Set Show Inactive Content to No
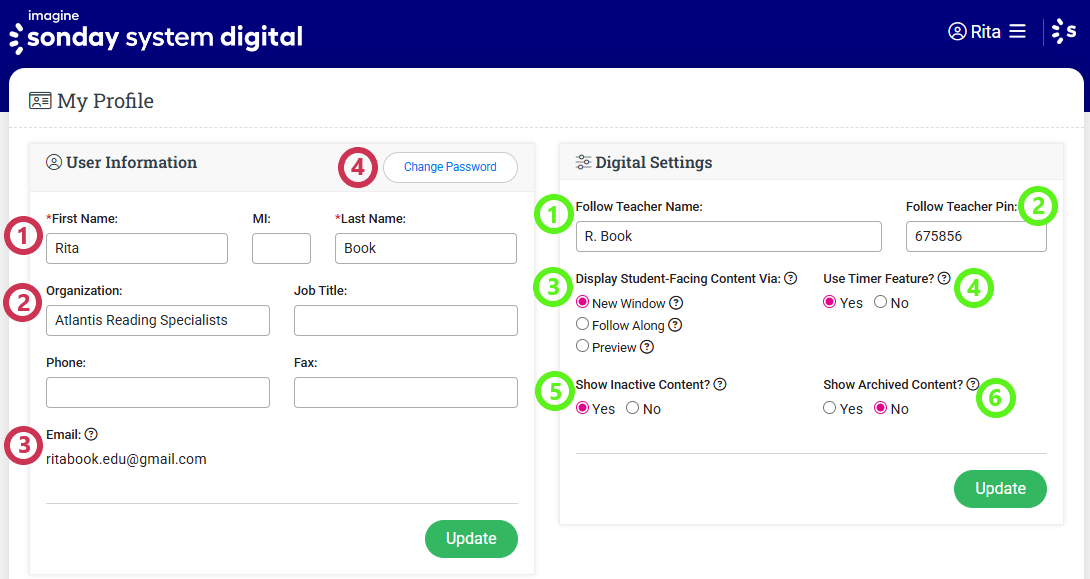This screenshot has width=1090, height=579. pyautogui.click(x=632, y=408)
